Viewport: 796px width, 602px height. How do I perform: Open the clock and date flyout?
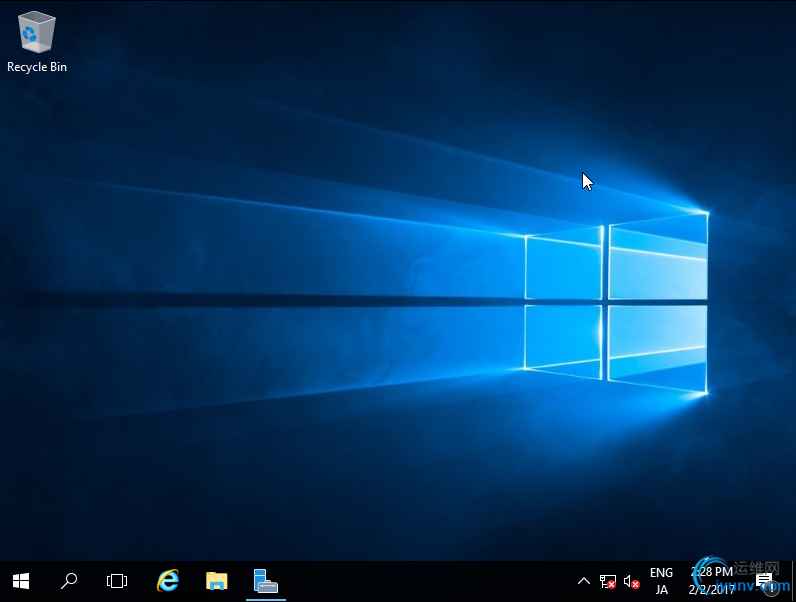click(712, 581)
